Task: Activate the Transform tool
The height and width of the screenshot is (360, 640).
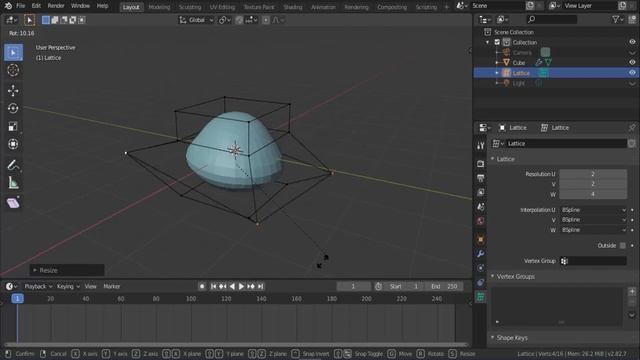Action: (x=13, y=144)
